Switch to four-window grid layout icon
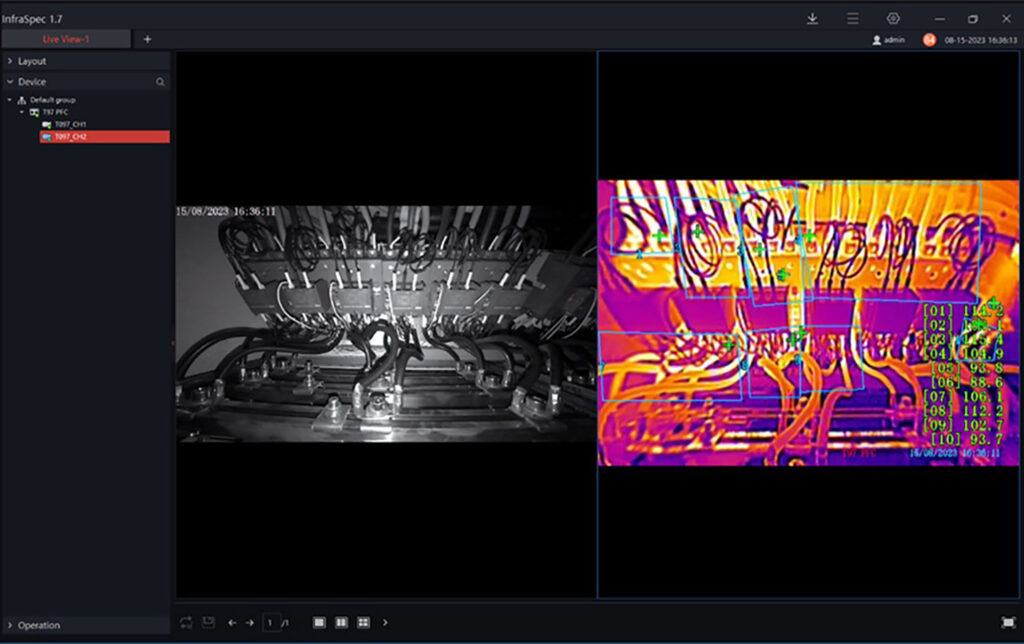Viewport: 1024px width, 644px height. (x=363, y=622)
